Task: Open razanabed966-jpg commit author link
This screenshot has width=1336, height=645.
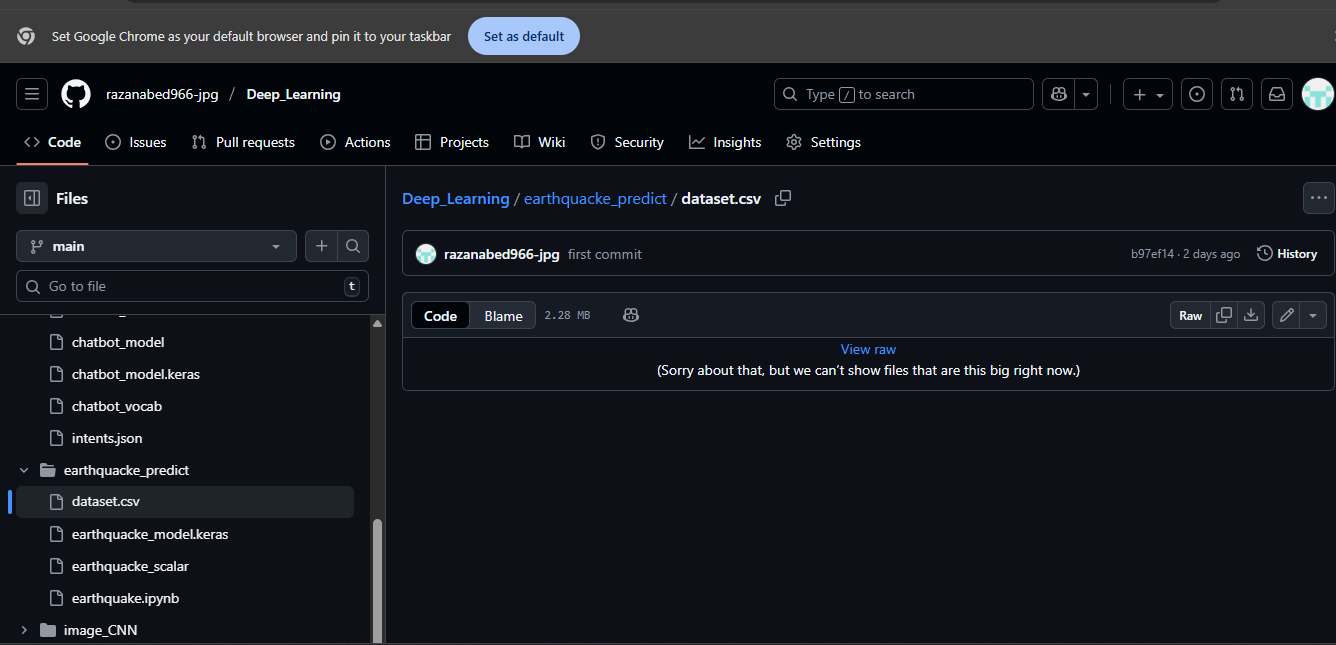Action: [x=501, y=254]
